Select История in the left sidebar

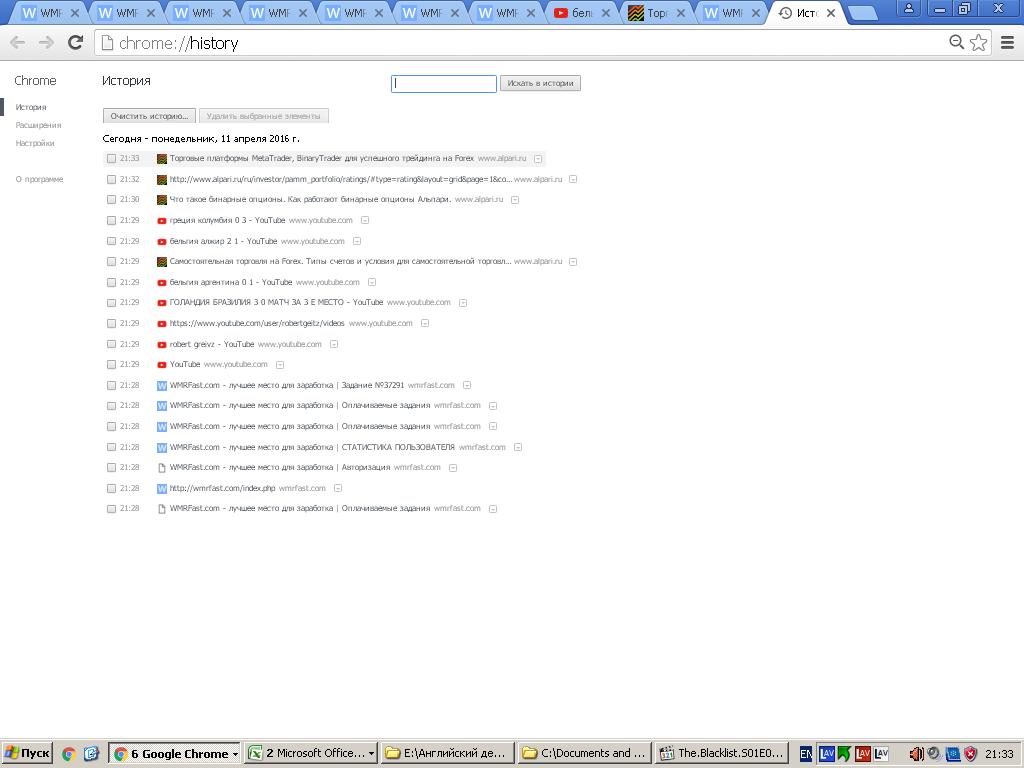tap(31, 107)
